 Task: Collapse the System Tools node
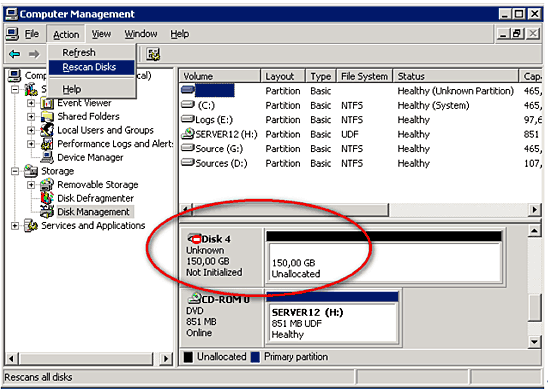point(15,89)
